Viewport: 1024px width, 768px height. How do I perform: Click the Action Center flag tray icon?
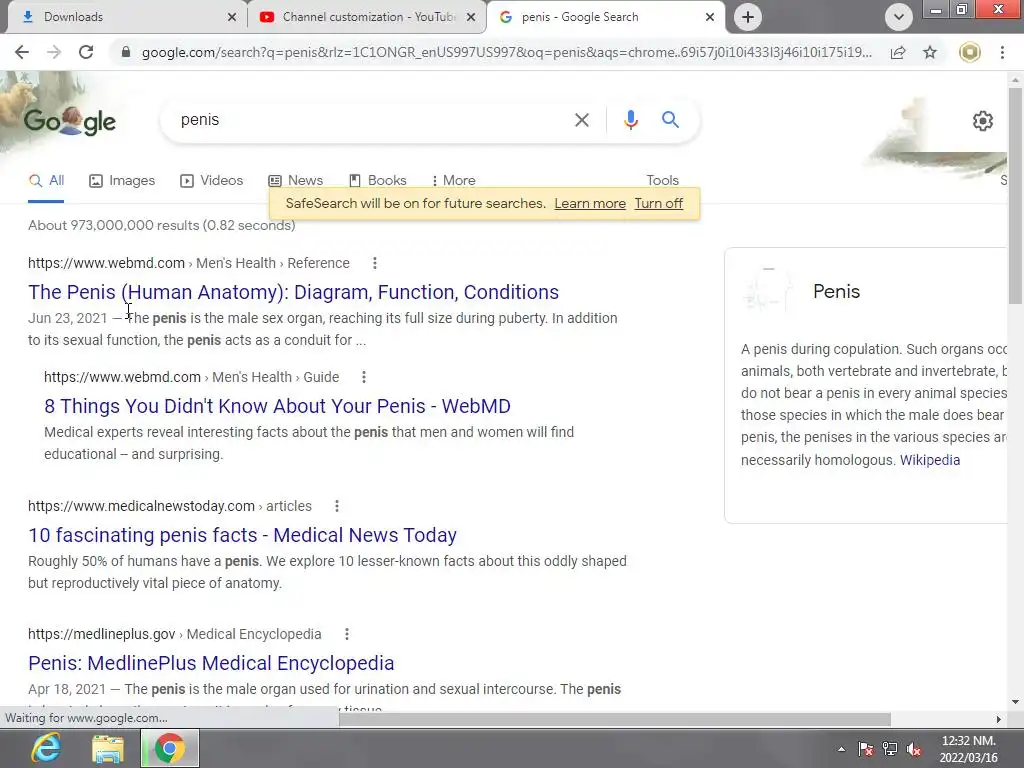point(866,749)
